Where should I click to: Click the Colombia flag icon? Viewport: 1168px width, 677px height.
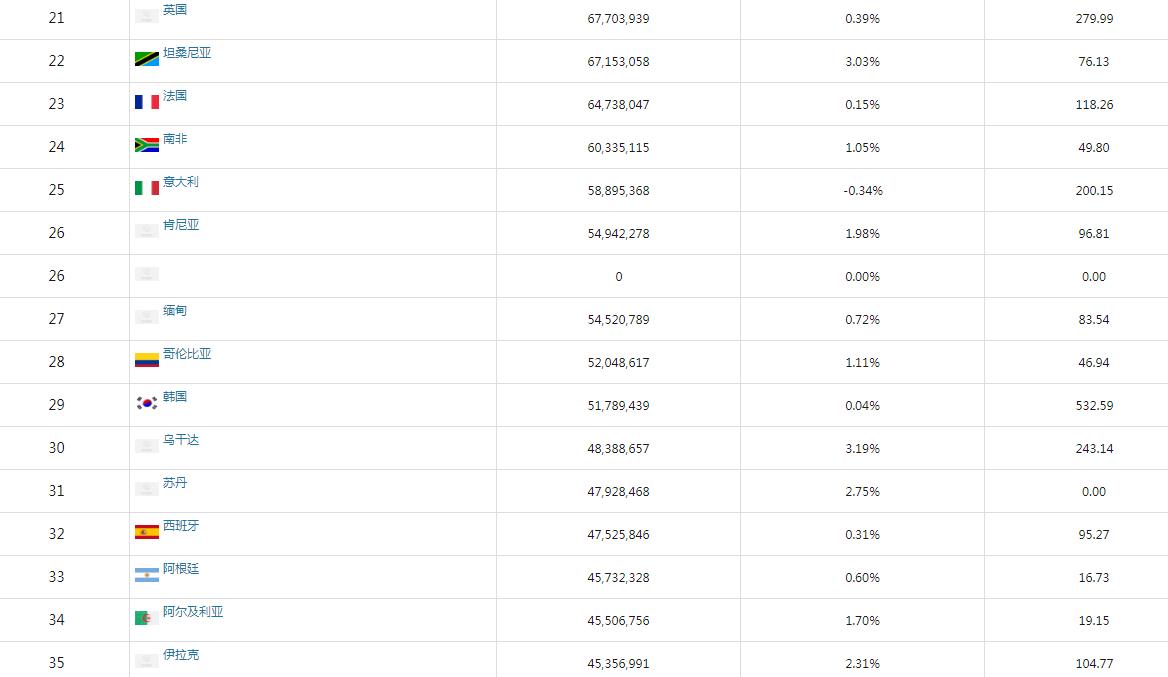147,360
